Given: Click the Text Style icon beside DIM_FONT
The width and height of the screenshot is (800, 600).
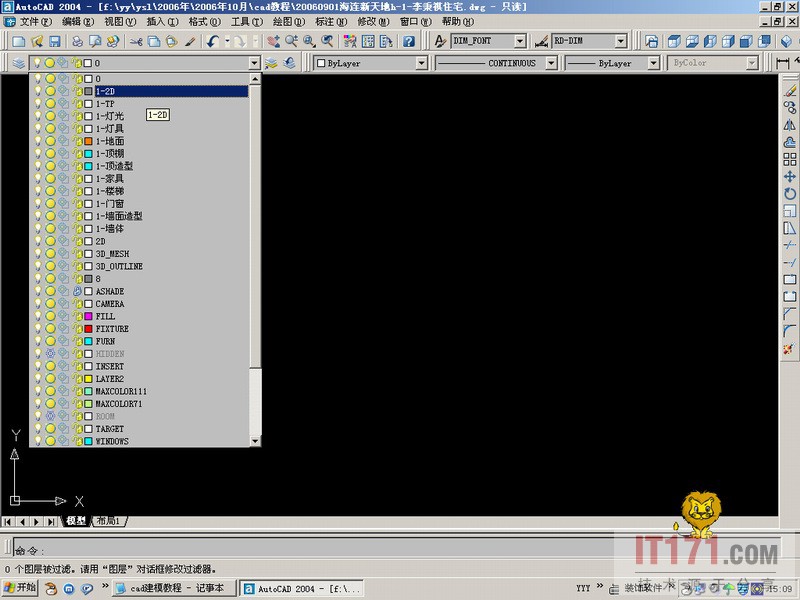Looking at the screenshot, I should click(x=441, y=41).
